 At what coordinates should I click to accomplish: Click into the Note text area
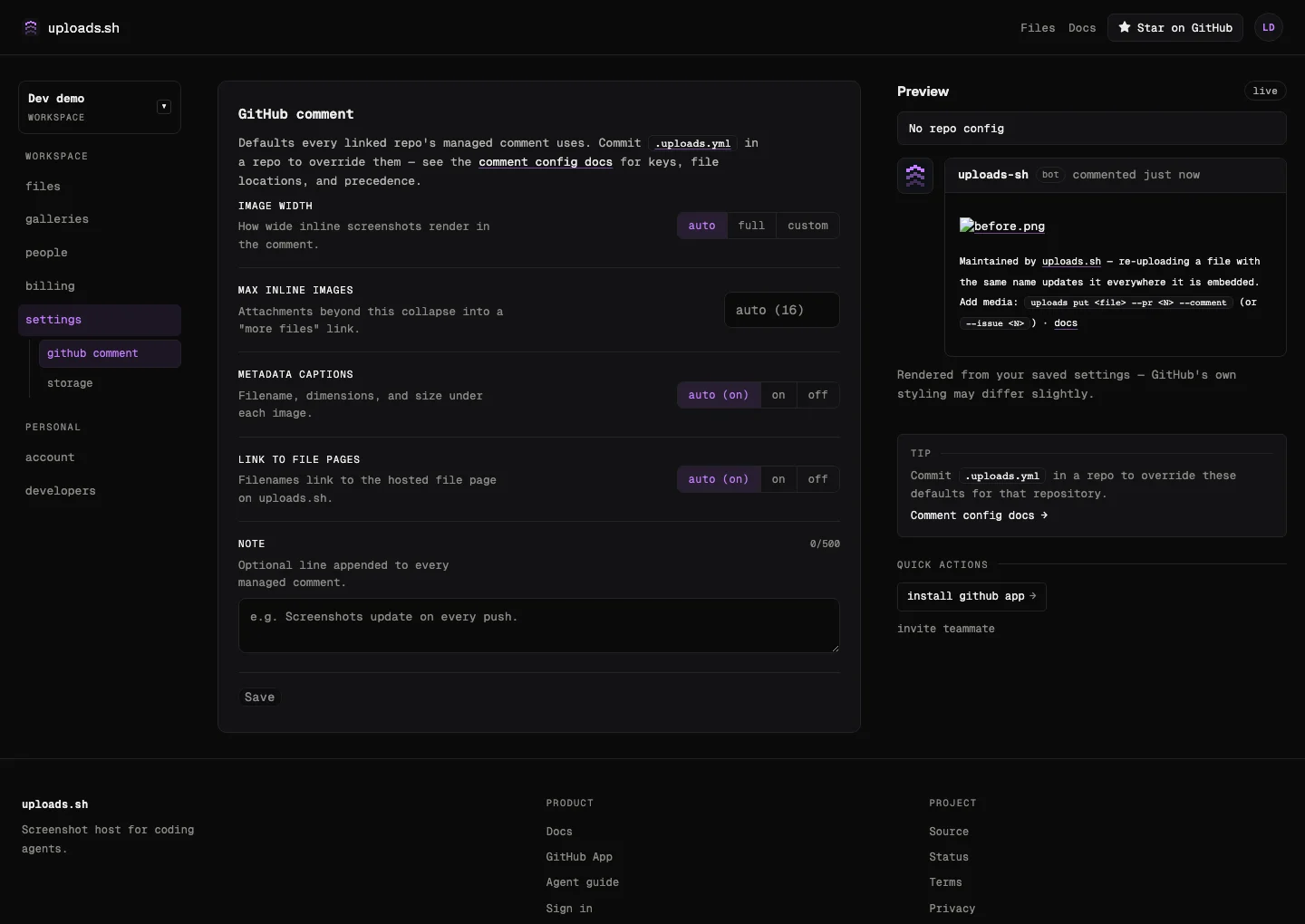[539, 625]
